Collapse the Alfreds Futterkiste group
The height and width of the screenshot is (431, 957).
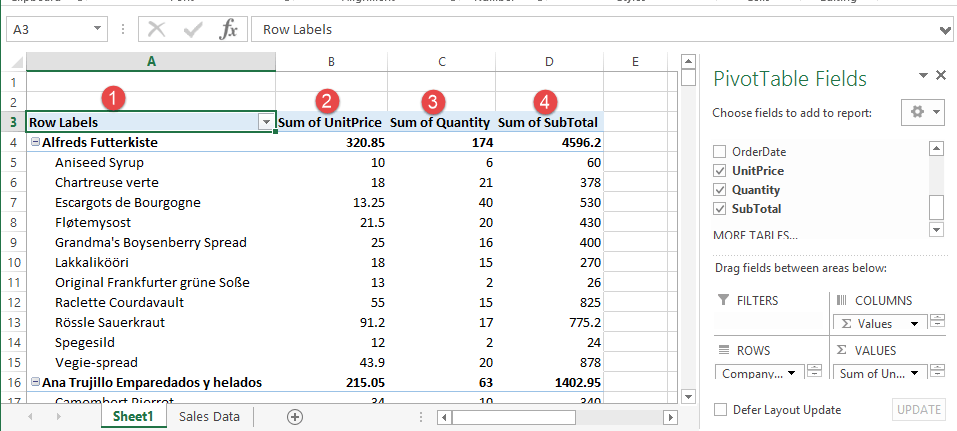click(35, 143)
